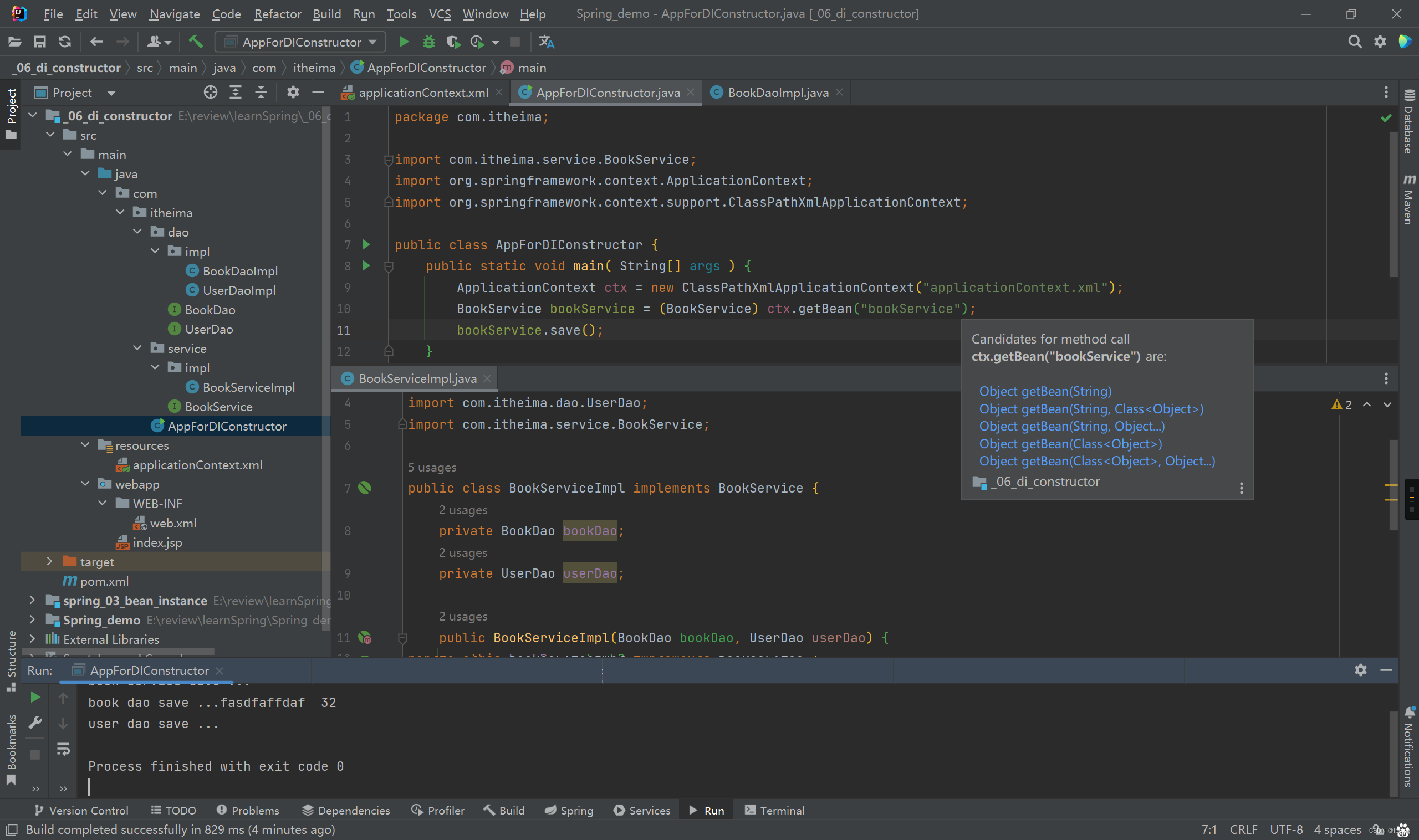Click UTF-8 encoding in status bar

point(1285,829)
